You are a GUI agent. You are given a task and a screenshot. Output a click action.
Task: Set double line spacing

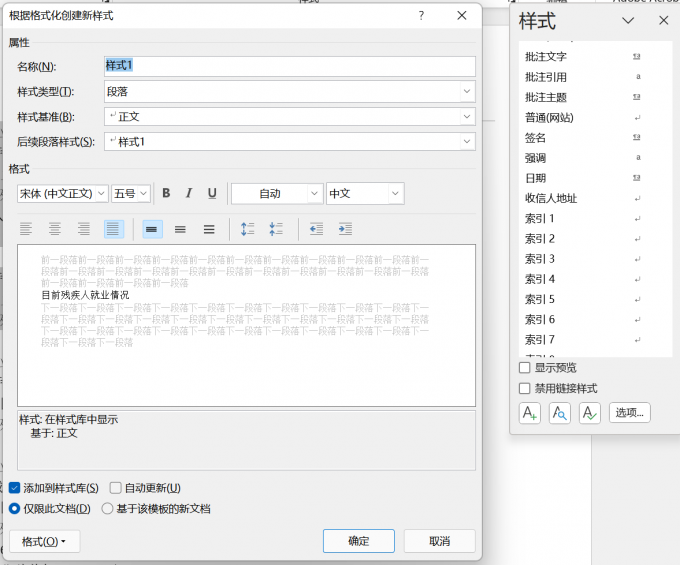[209, 229]
